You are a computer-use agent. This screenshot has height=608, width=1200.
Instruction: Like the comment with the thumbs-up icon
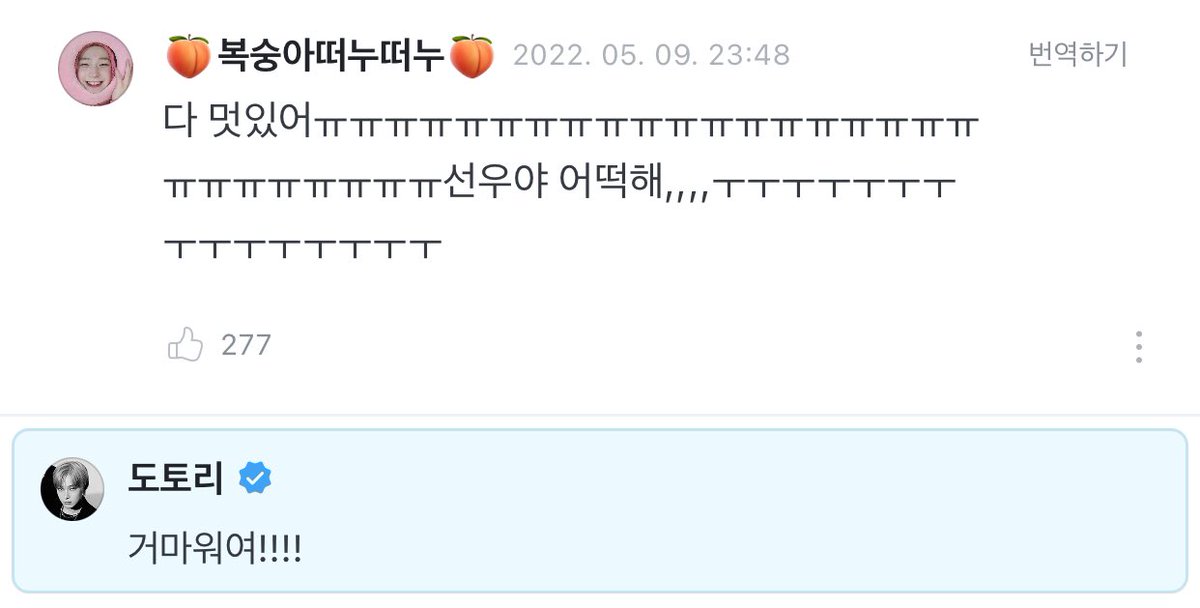185,346
